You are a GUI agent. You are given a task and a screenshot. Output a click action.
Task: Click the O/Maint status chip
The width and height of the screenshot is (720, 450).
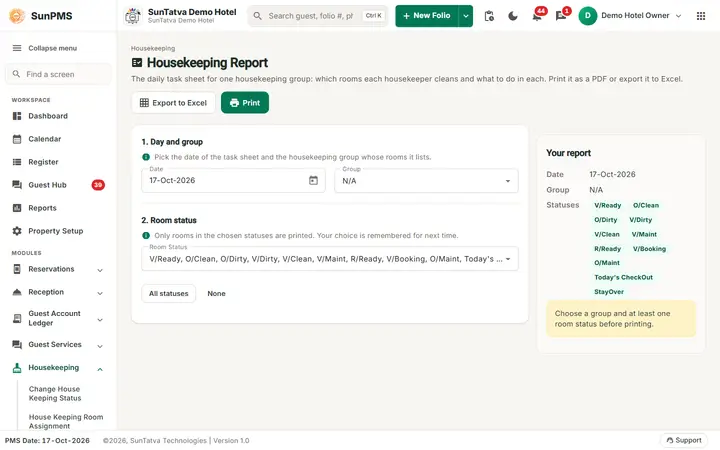(607, 263)
